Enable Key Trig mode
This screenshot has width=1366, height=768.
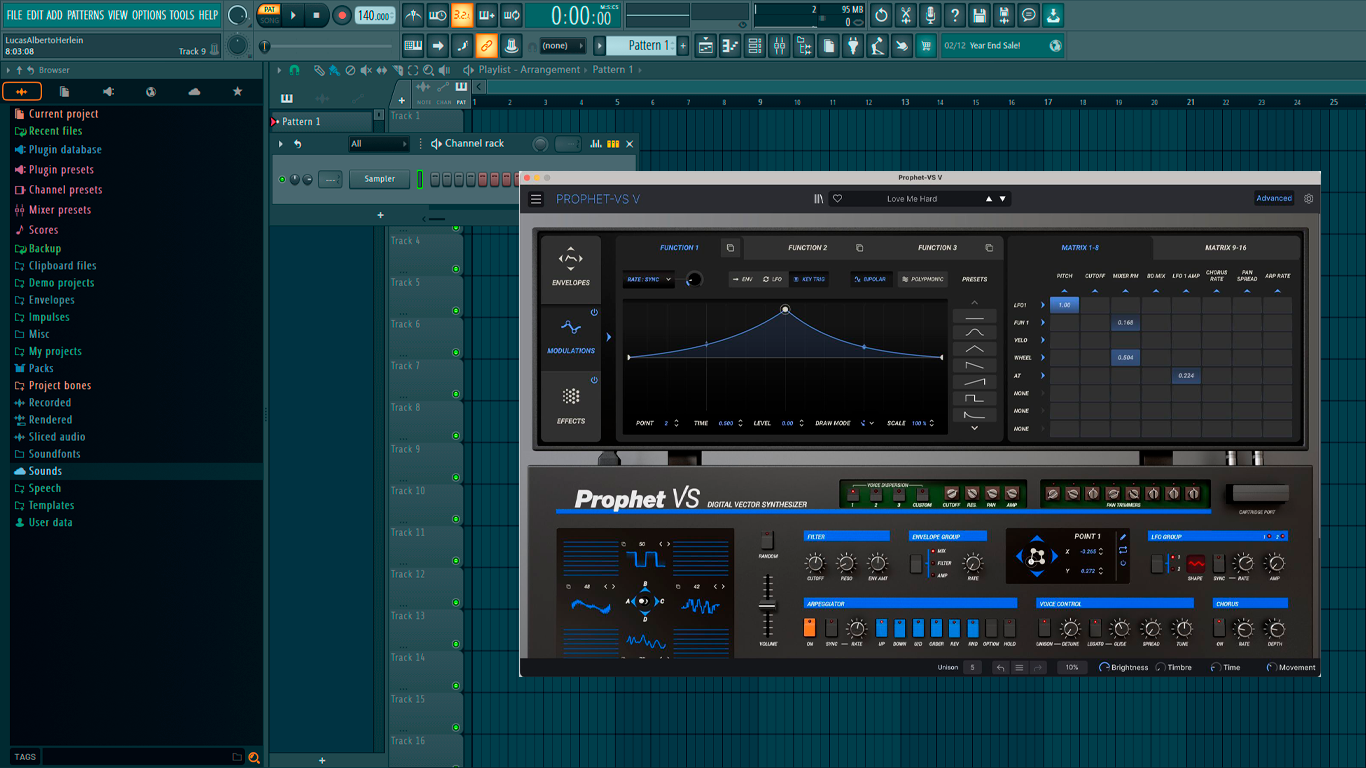[x=809, y=279]
